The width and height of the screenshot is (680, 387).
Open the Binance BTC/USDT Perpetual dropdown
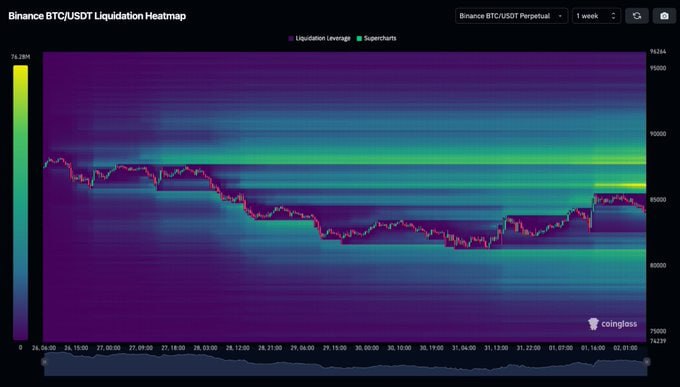click(511, 16)
